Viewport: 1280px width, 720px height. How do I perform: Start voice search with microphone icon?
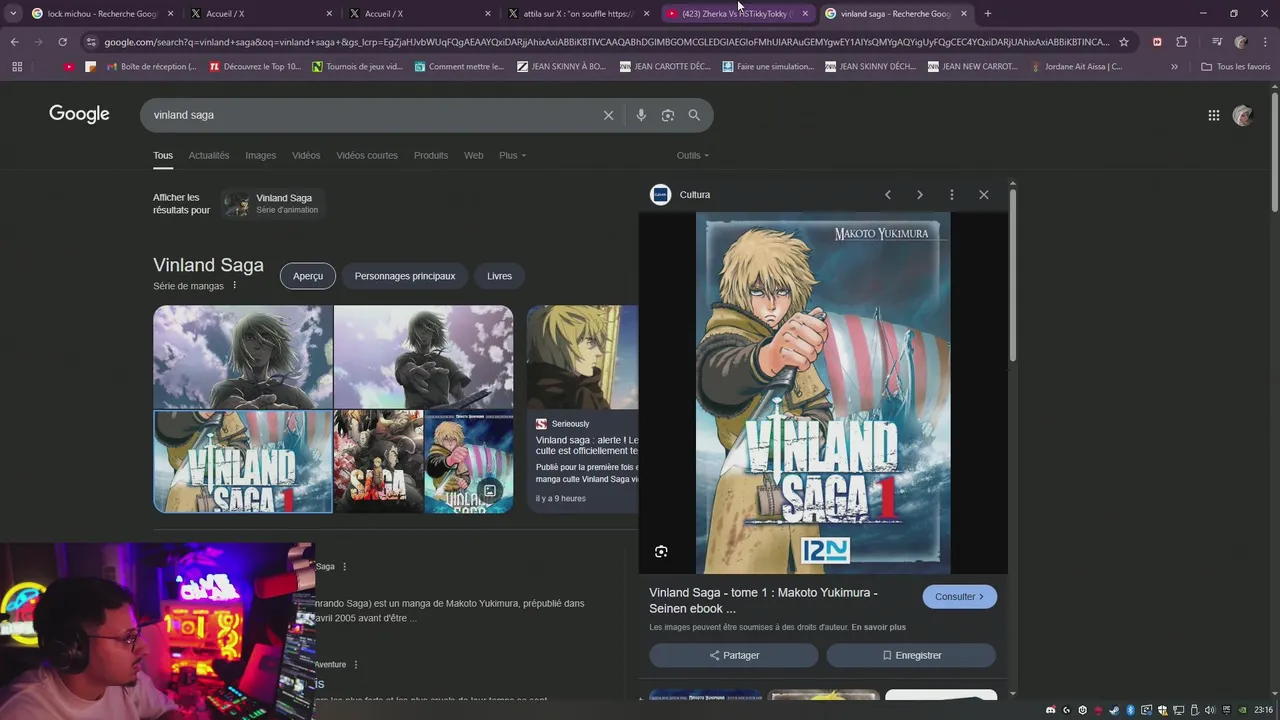[x=641, y=115]
